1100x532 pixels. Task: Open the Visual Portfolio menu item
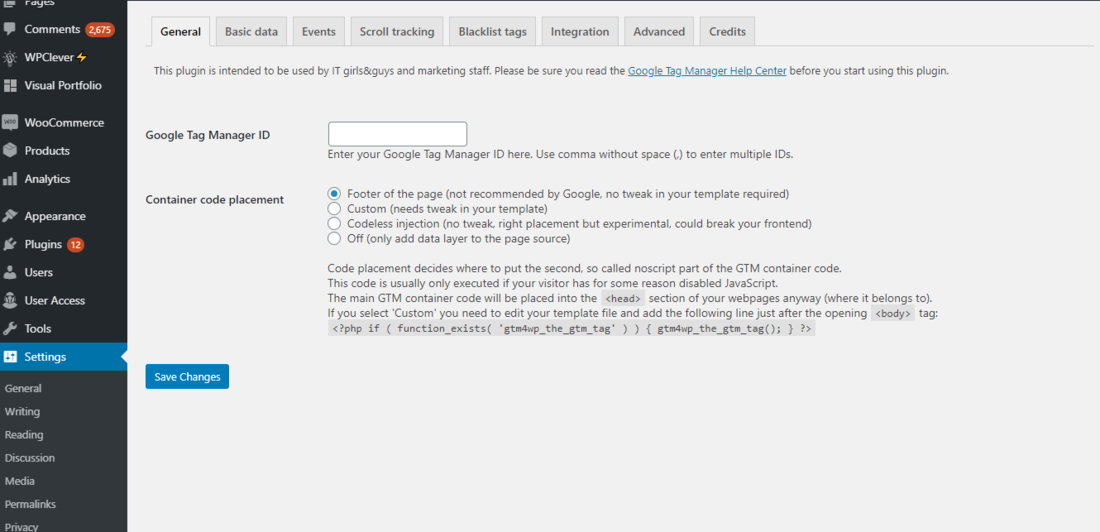[63, 86]
